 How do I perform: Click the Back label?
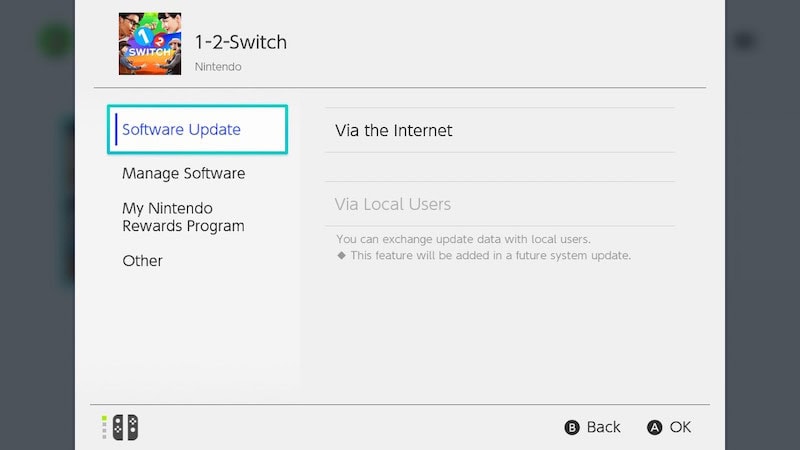pos(603,427)
